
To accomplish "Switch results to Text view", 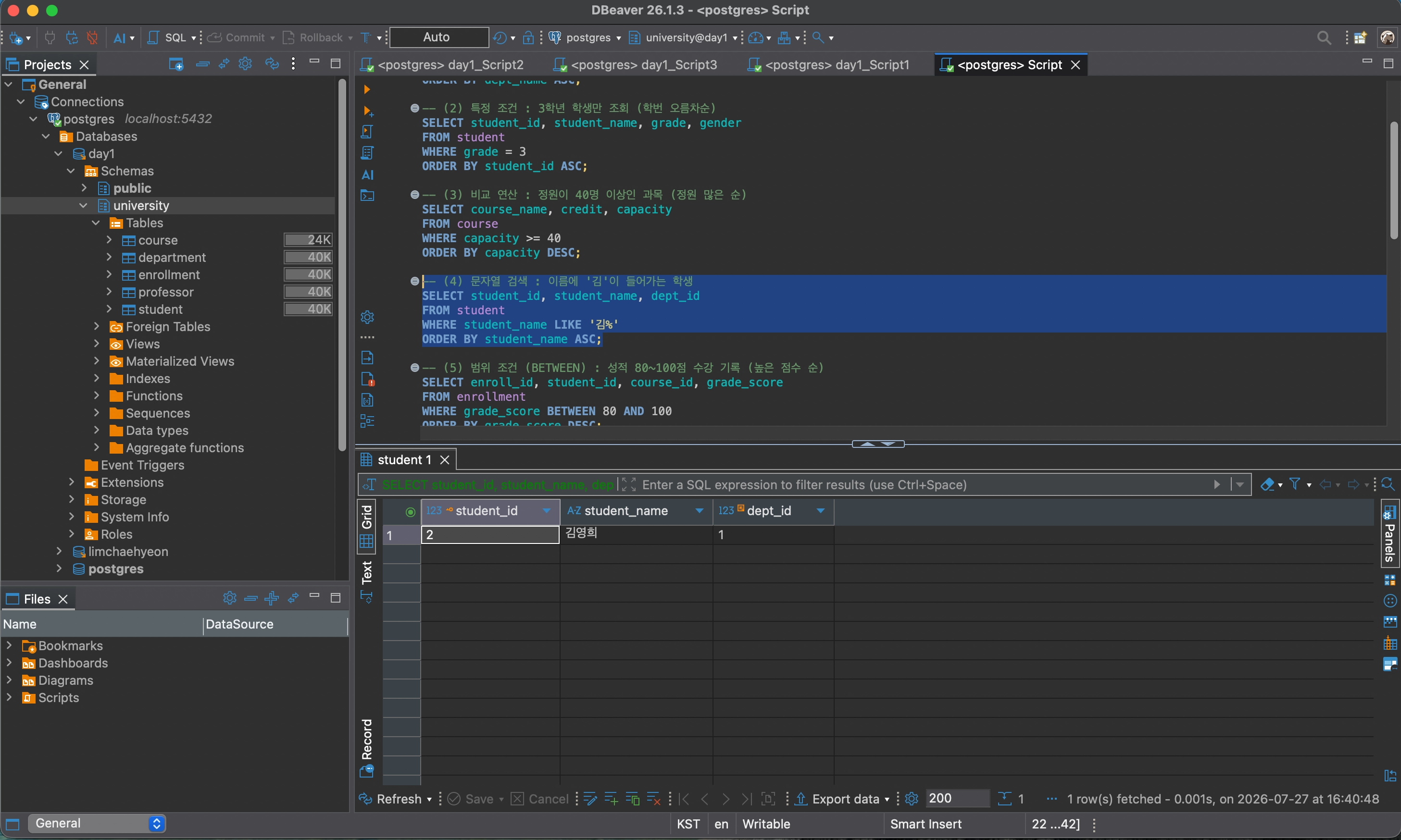I will coord(367,581).
